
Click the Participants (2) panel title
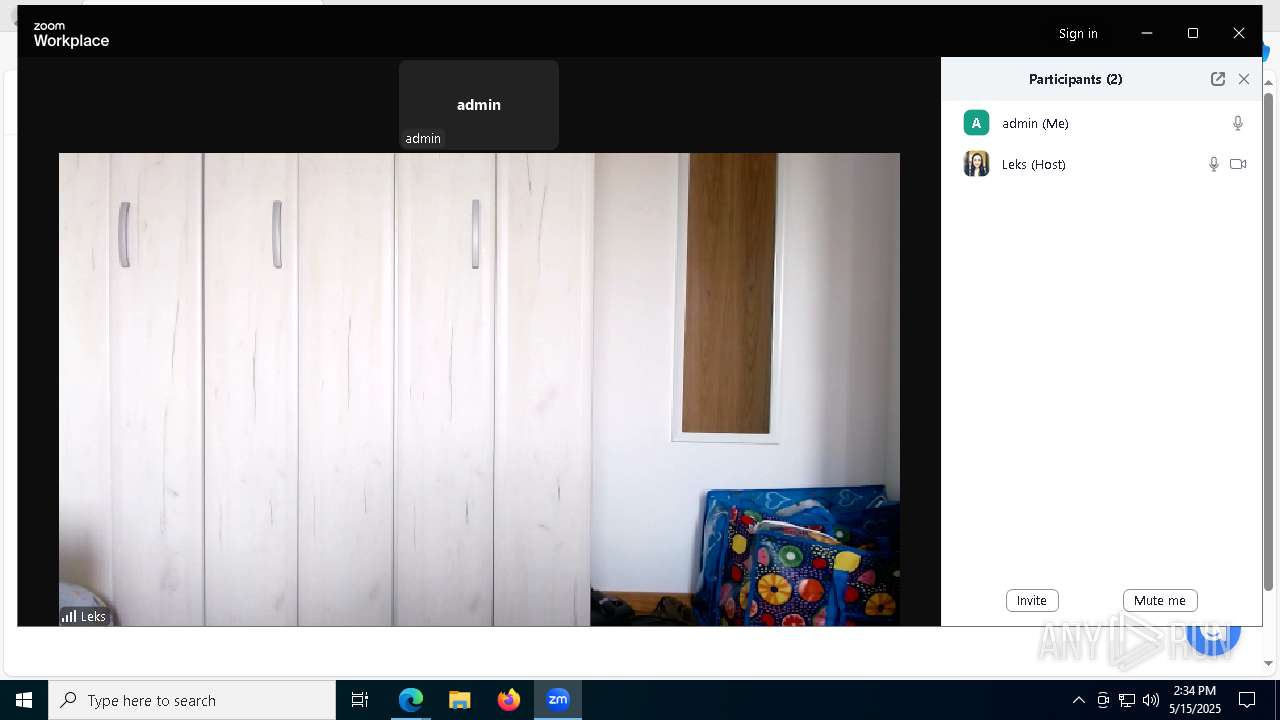click(1075, 79)
